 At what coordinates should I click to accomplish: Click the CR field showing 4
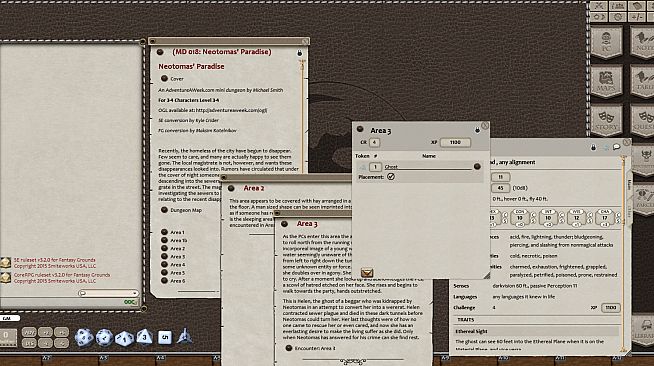click(374, 142)
